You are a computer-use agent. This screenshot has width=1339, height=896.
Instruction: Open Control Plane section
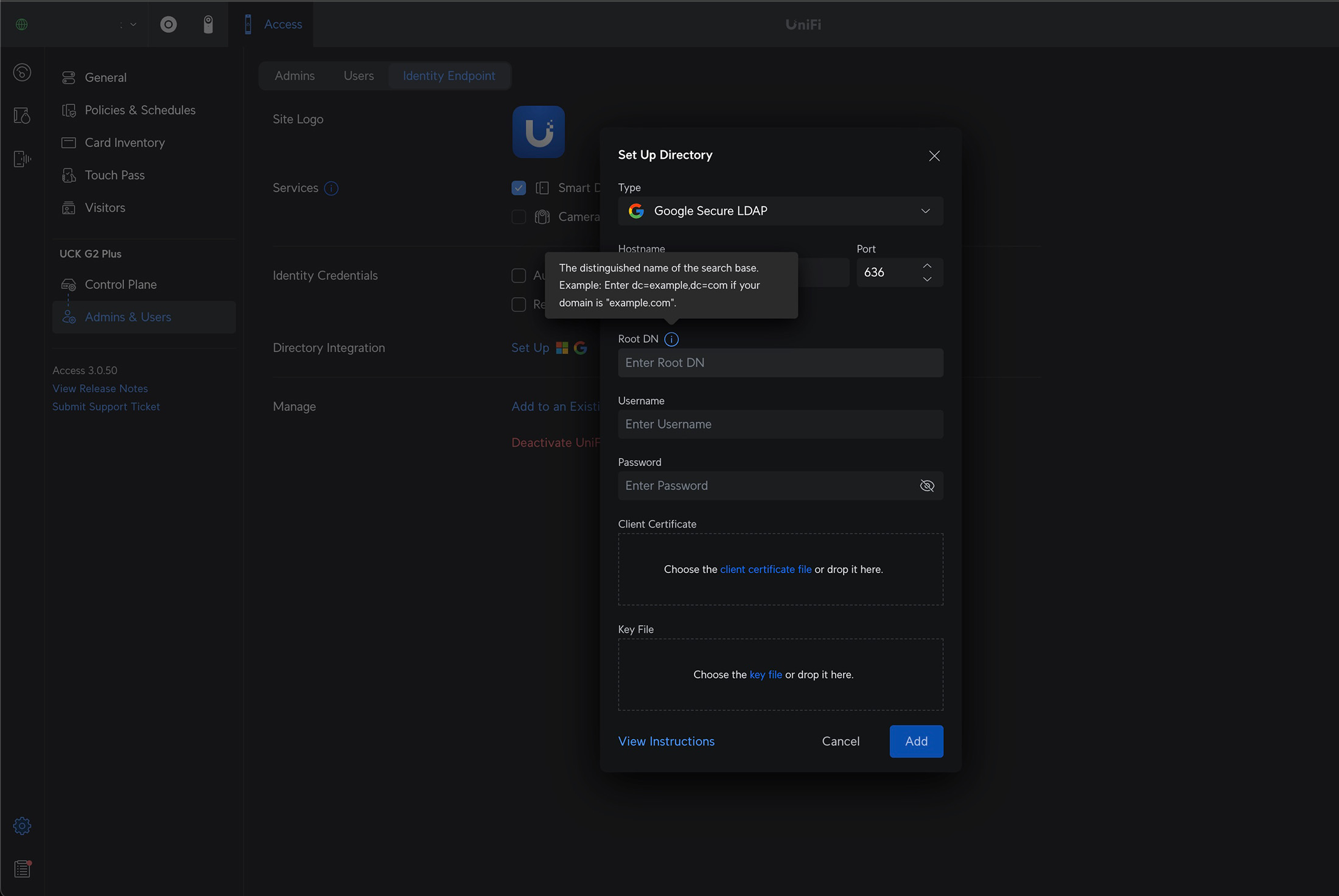(x=144, y=284)
